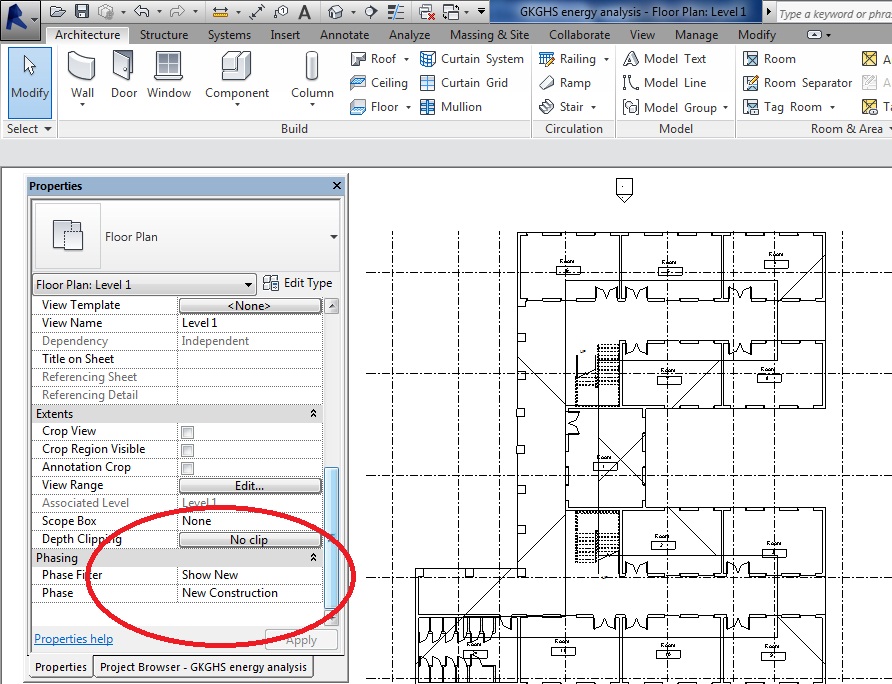Click the View Template <None> button
Screen dimensions: 892x684
[x=250, y=306]
